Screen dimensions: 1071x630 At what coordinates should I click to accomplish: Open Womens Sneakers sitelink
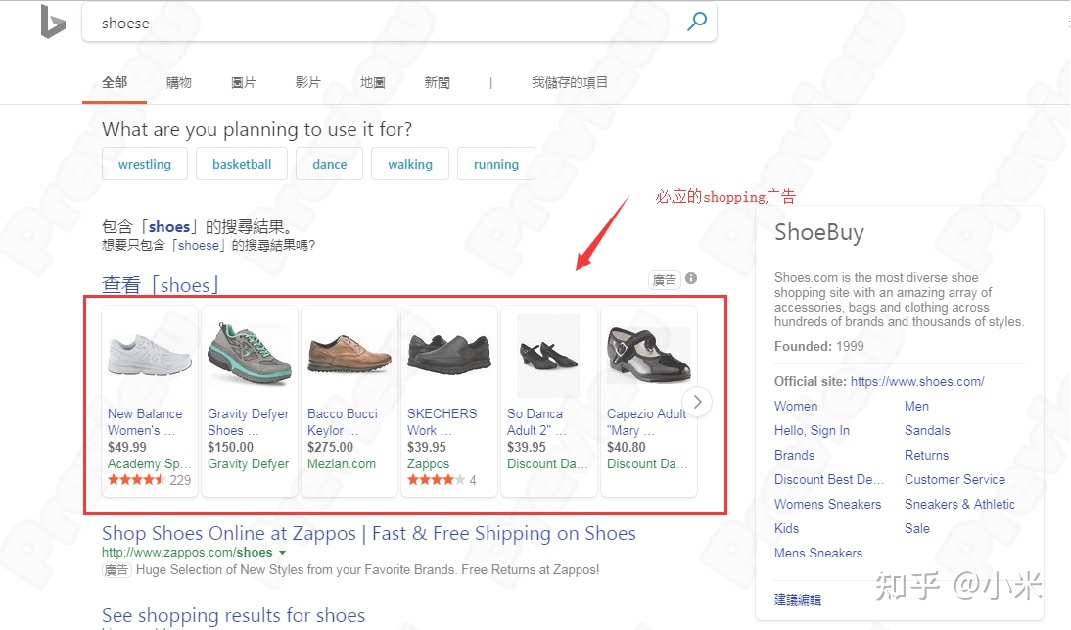click(827, 504)
